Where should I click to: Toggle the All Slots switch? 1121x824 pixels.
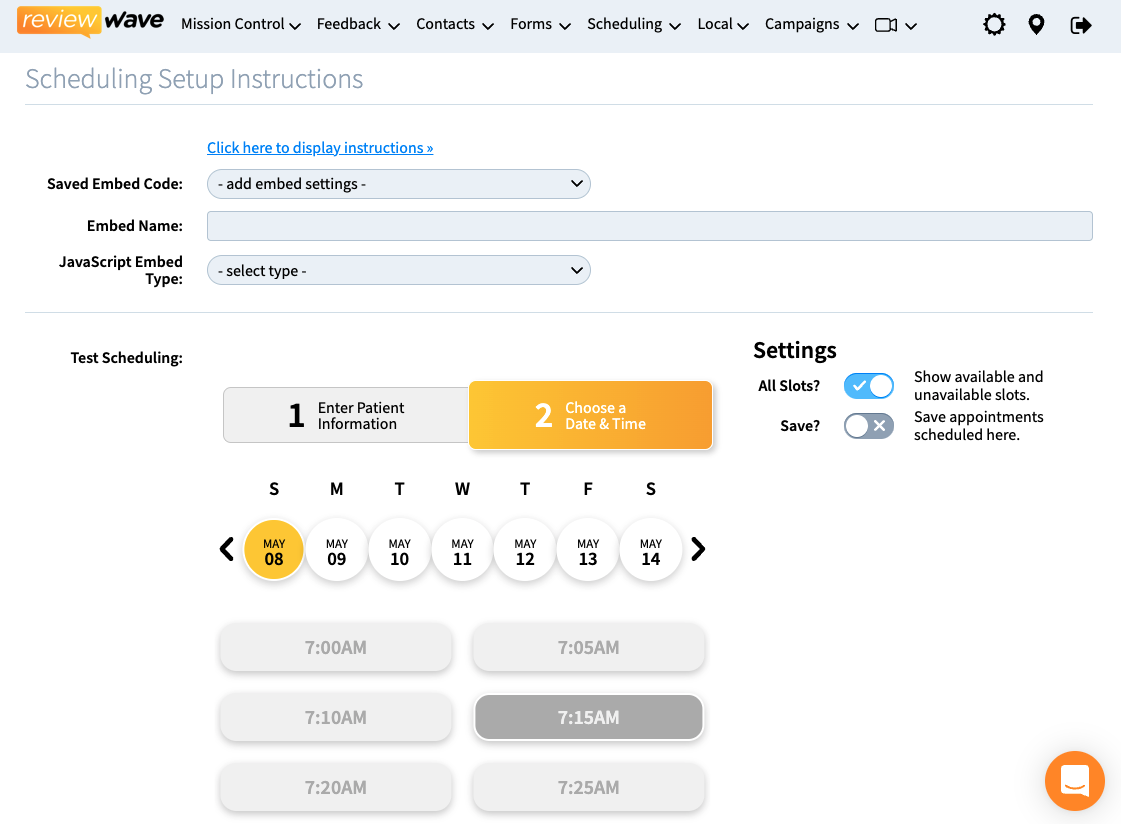pyautogui.click(x=868, y=386)
